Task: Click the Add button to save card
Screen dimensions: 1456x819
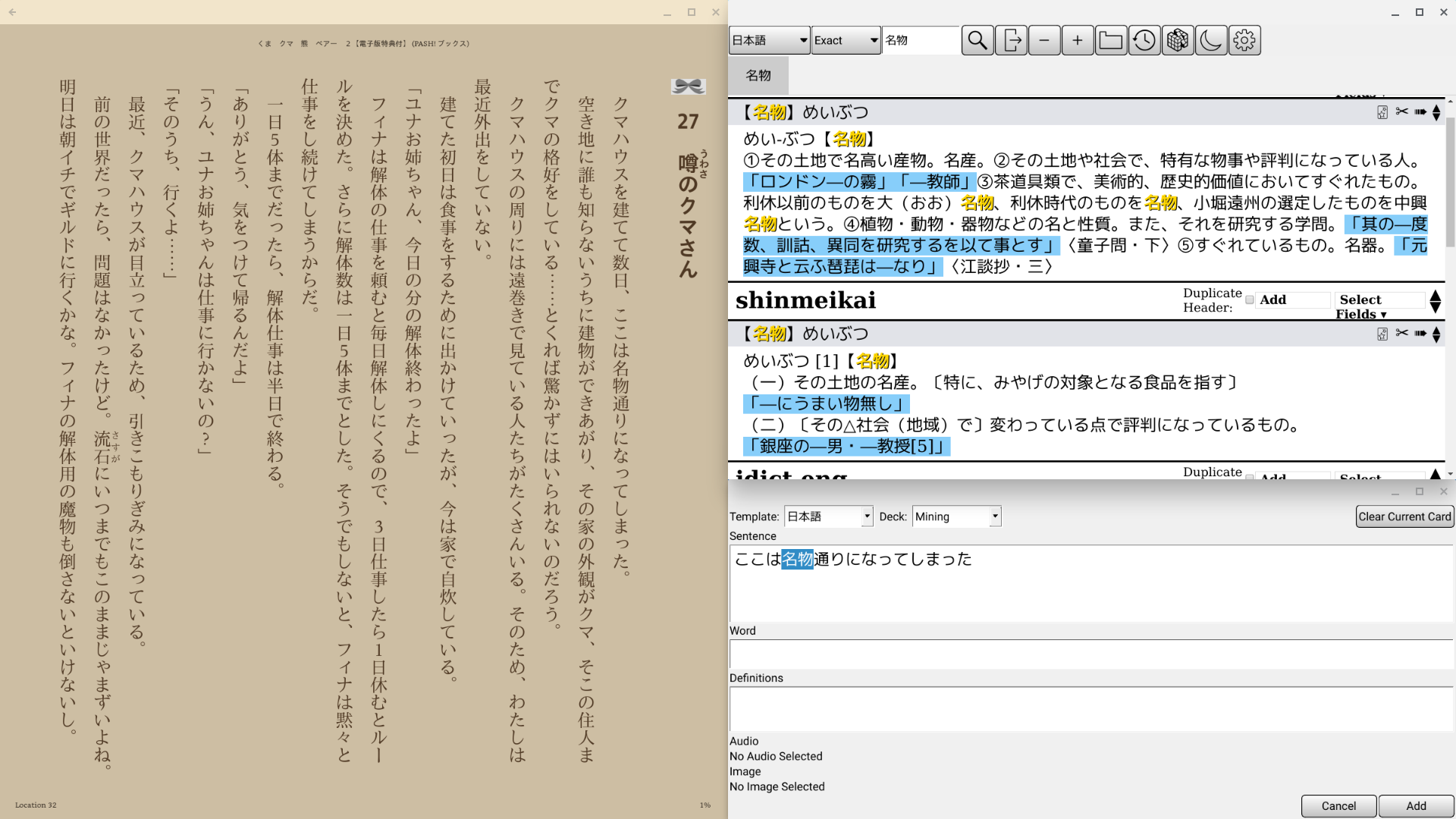Action: [1415, 806]
